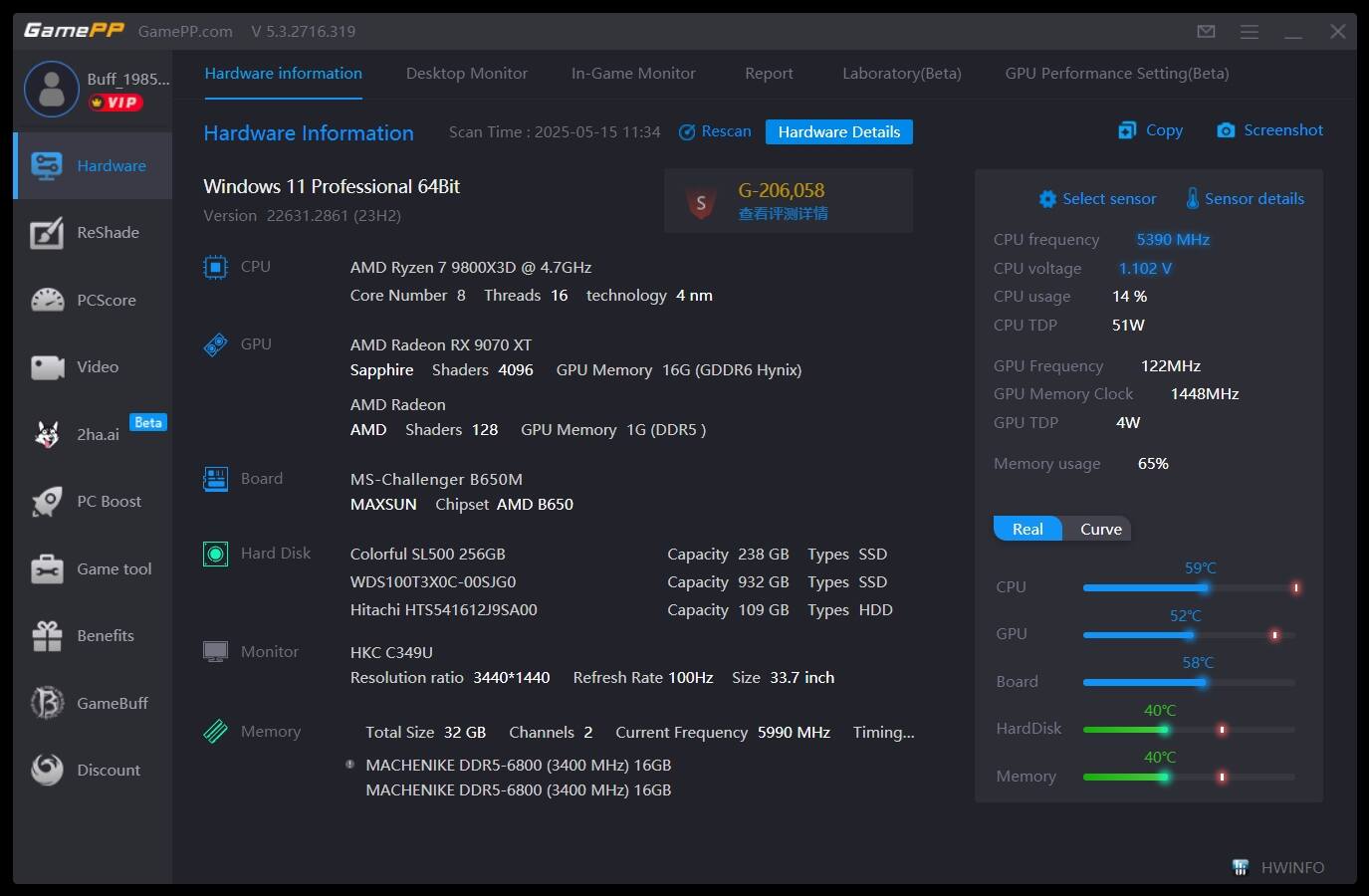
Task: Open Sensor details
Action: pos(1245,199)
